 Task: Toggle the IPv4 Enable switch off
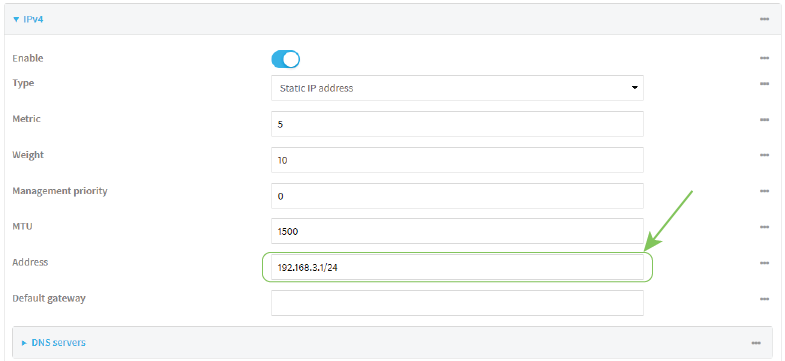coord(285,59)
